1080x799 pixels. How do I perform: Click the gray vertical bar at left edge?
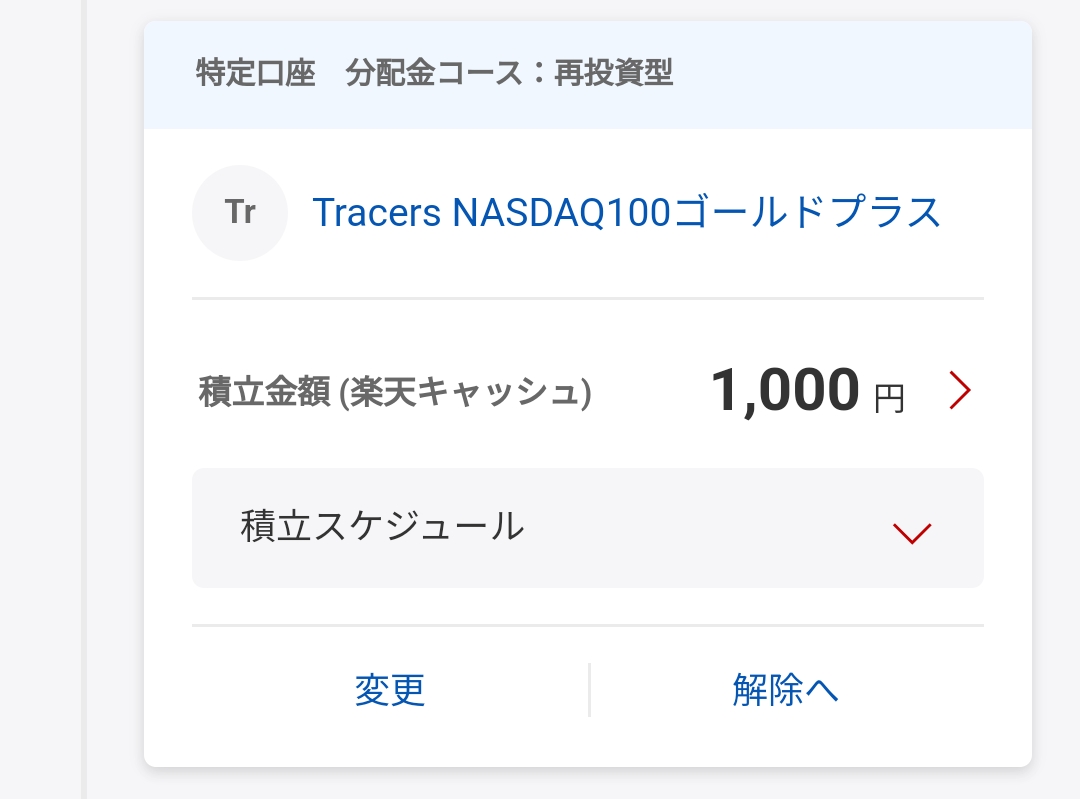click(84, 400)
